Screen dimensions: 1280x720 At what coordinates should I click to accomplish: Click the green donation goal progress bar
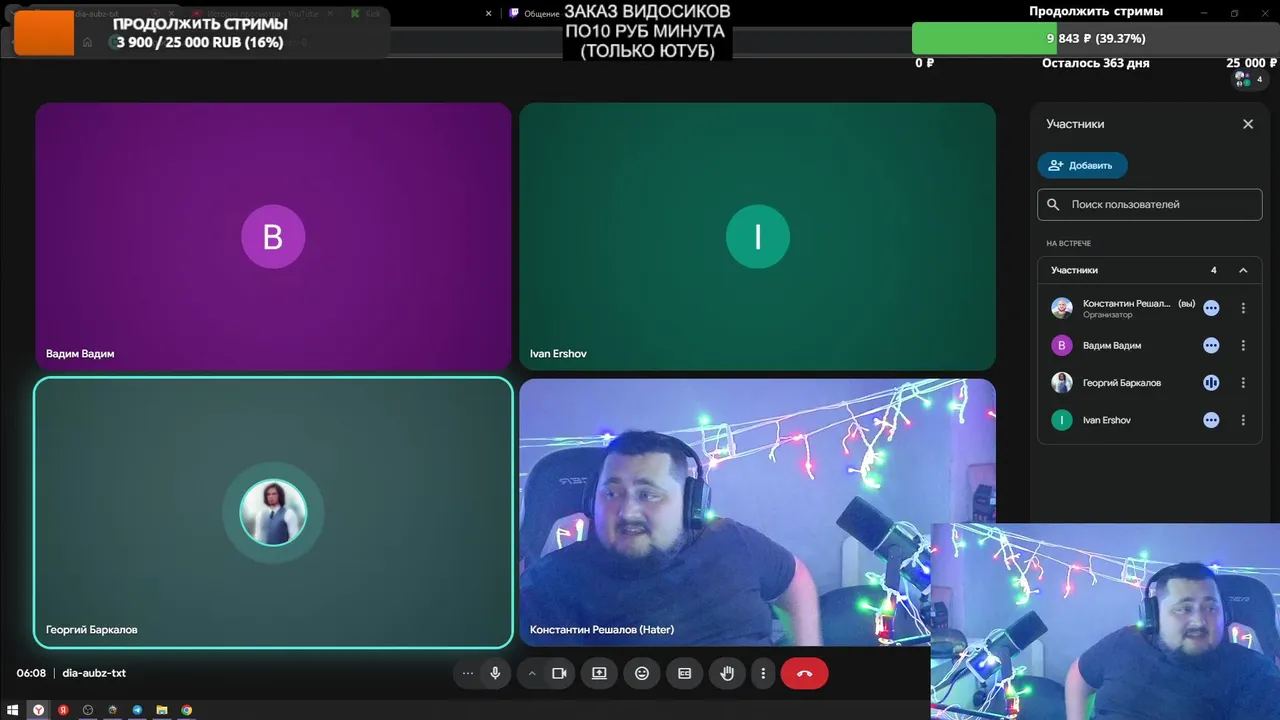[x=984, y=38]
